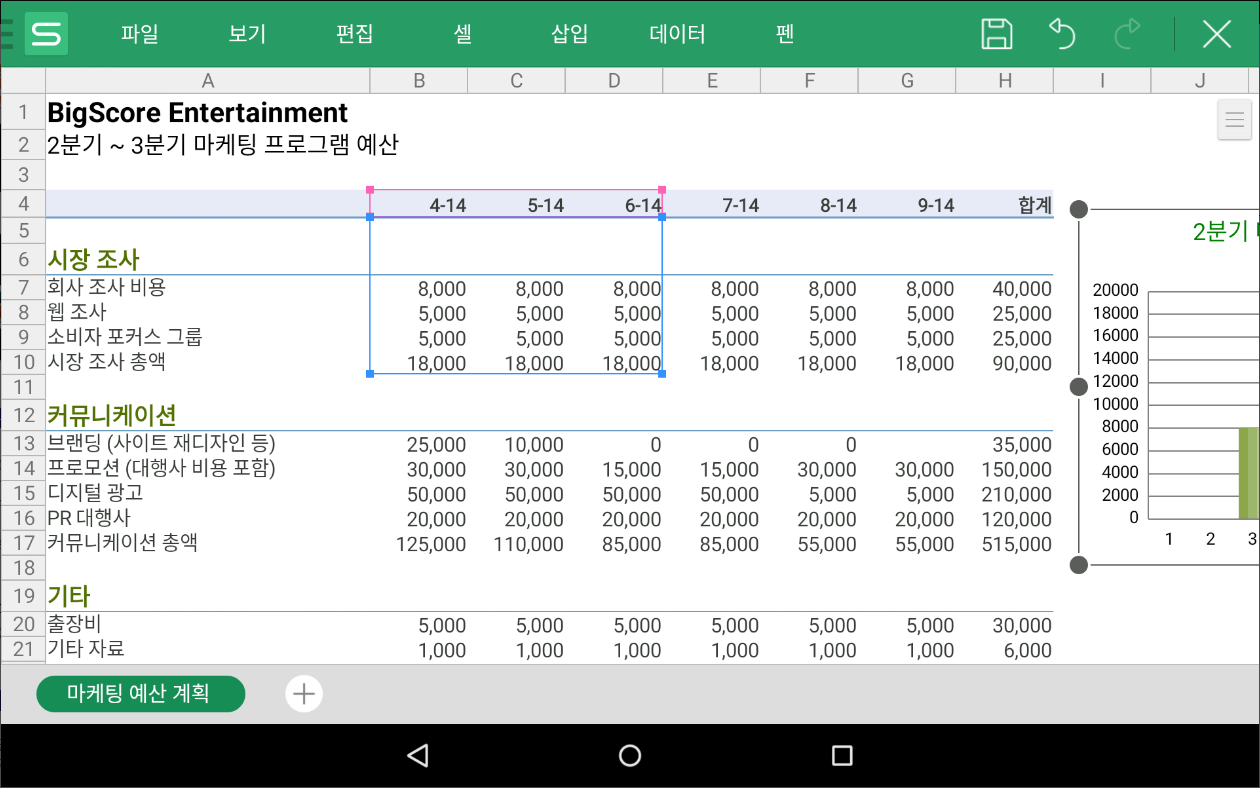Open the 삽입 menu
Viewport: 1260px width, 788px height.
[x=569, y=33]
